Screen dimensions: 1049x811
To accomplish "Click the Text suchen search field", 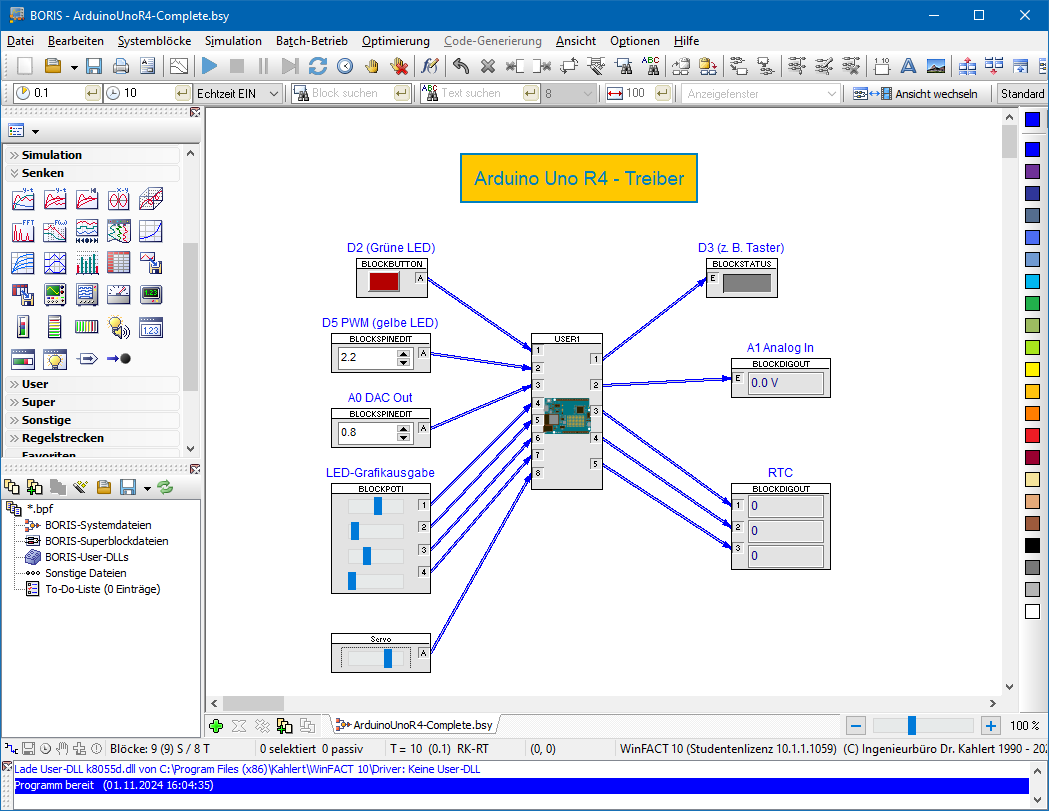I will pyautogui.click(x=480, y=94).
